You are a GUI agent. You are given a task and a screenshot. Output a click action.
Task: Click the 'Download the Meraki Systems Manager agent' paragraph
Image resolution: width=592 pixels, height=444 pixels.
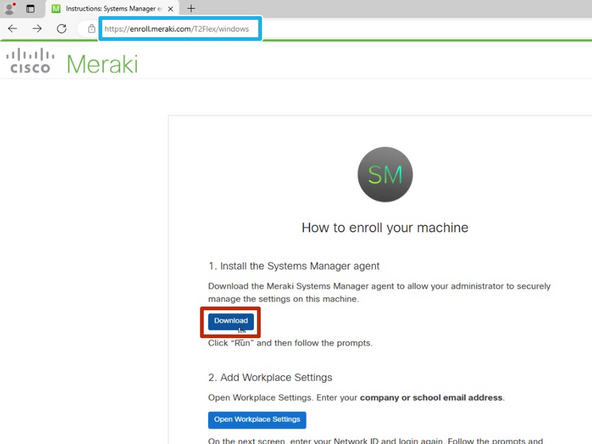(379, 293)
